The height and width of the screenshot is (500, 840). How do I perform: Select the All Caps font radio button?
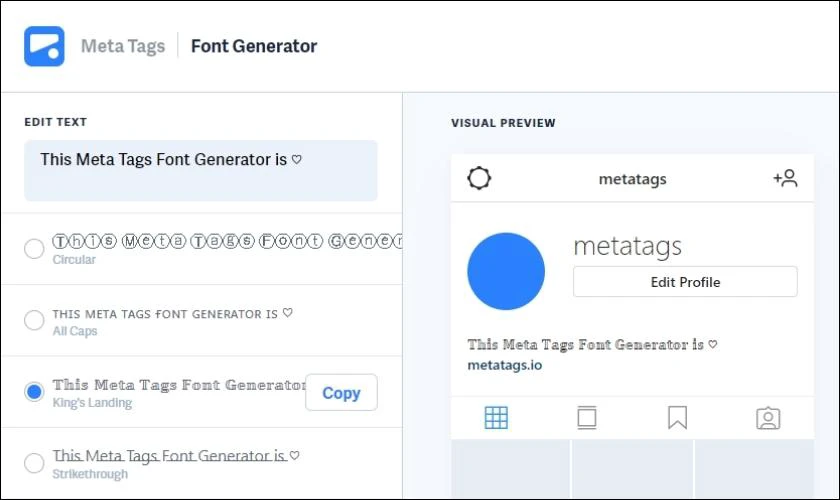point(34,320)
